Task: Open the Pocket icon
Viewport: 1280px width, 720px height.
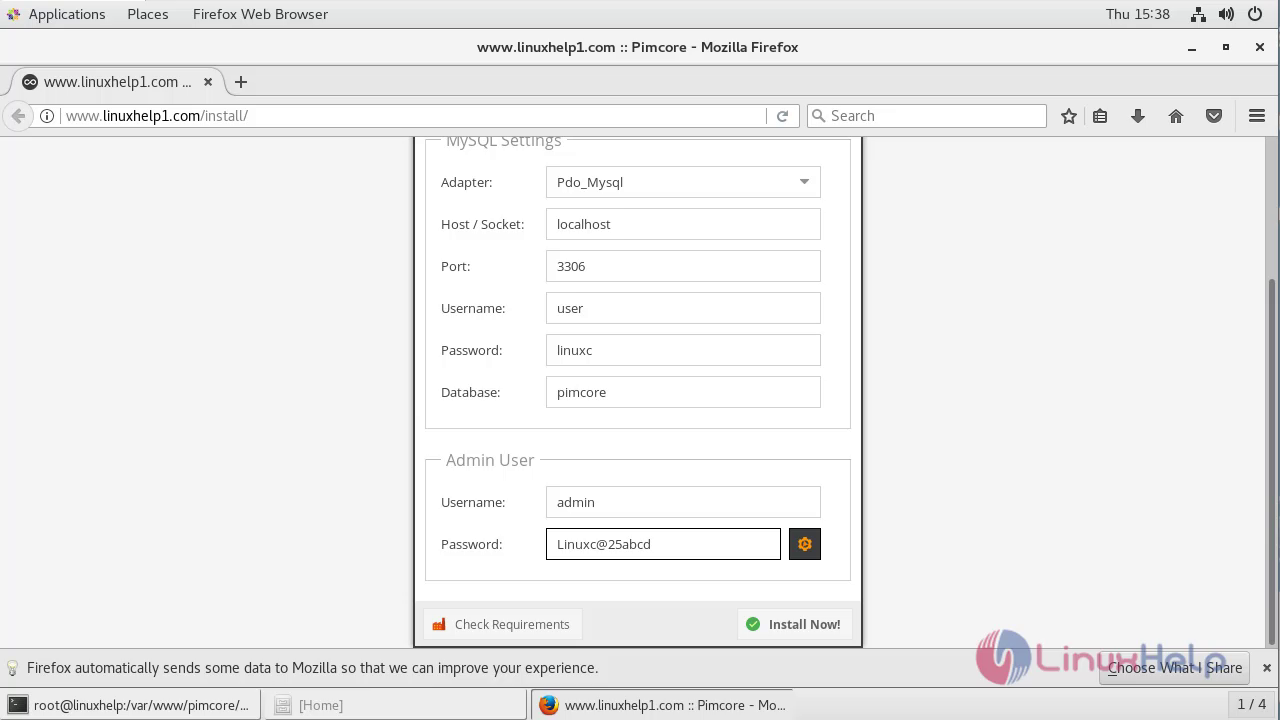Action: (1214, 116)
